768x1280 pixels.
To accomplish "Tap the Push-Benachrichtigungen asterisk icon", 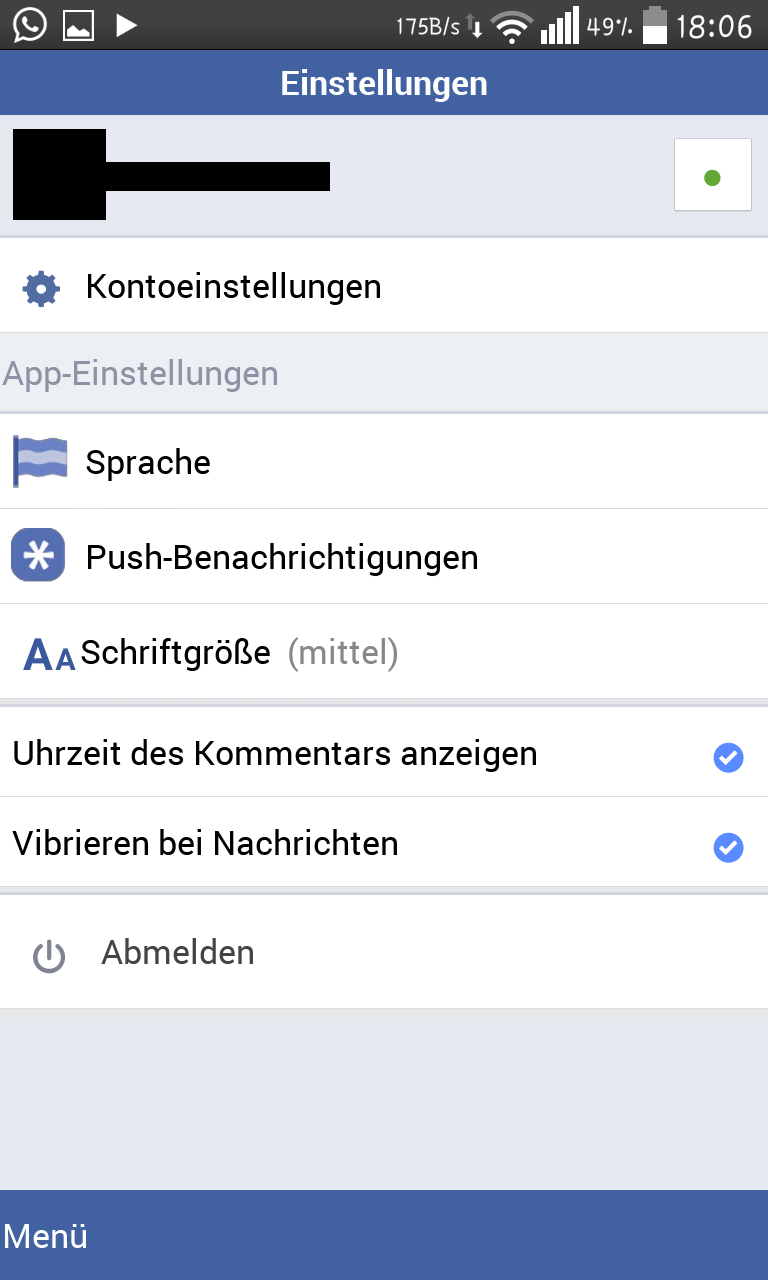I will (38, 556).
